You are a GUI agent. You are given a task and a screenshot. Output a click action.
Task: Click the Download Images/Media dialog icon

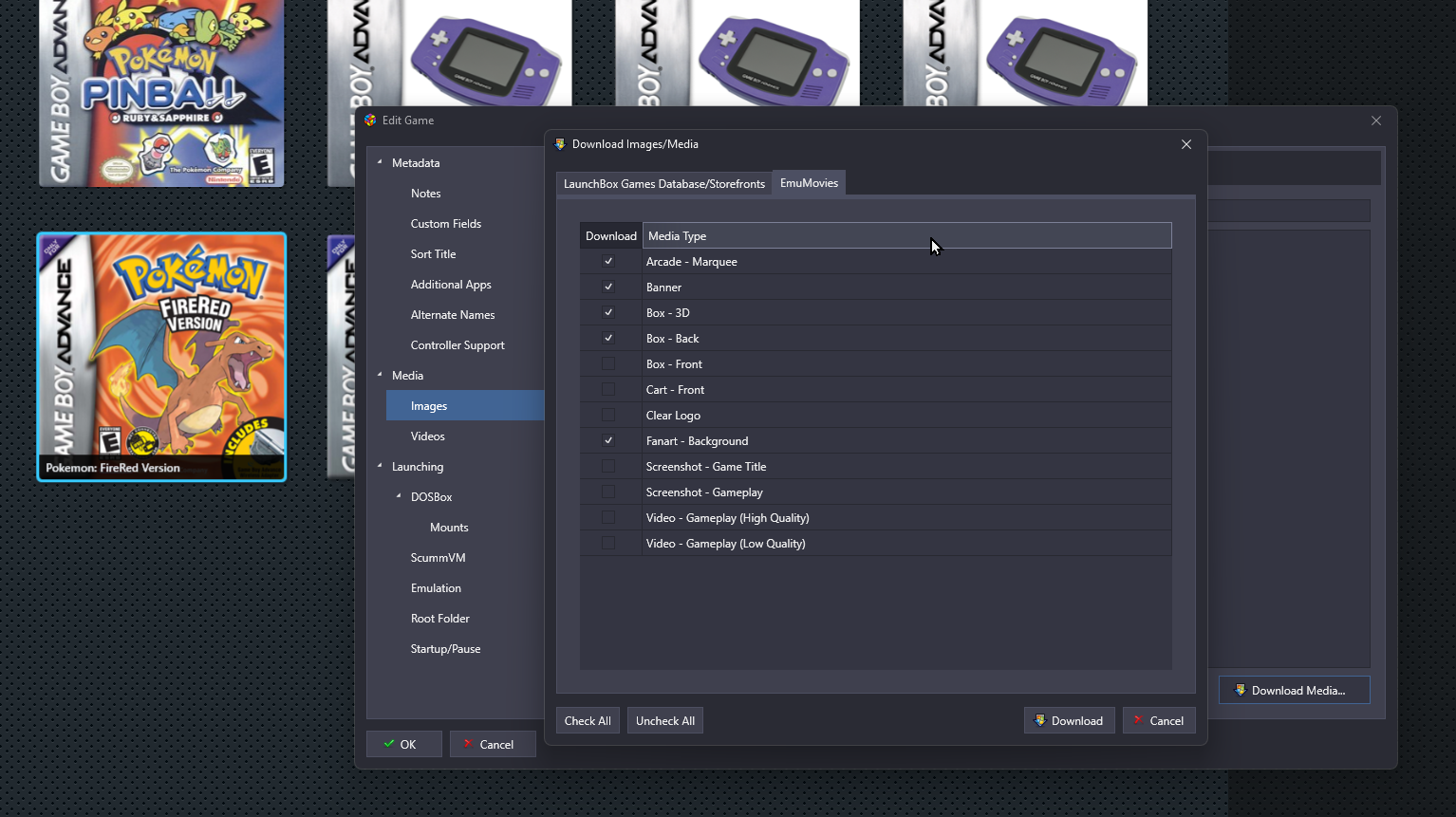(x=560, y=144)
